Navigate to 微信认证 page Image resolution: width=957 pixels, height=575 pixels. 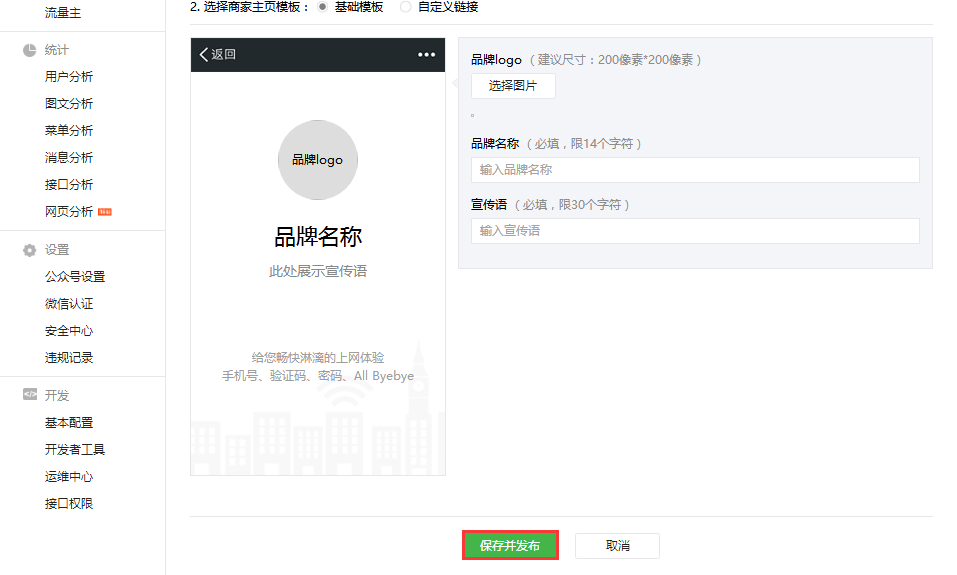click(x=69, y=304)
